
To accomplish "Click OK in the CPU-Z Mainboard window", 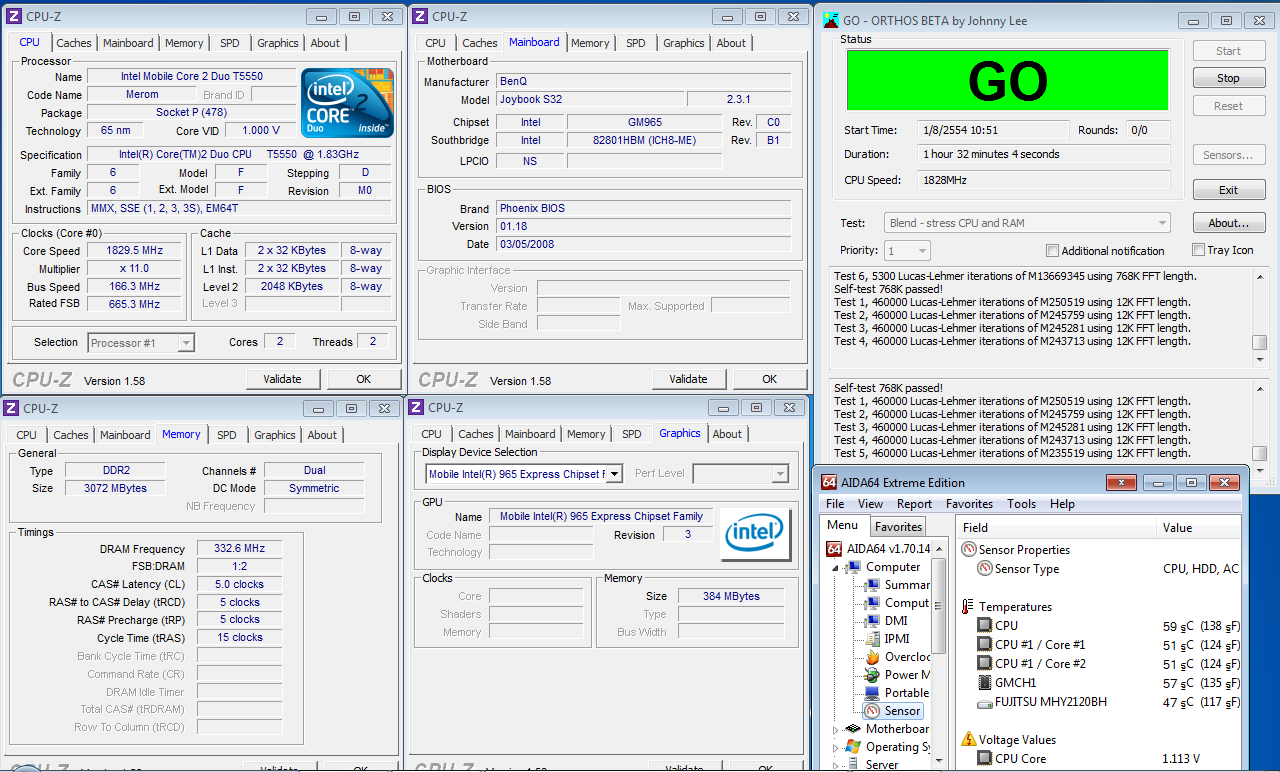I will [x=769, y=379].
